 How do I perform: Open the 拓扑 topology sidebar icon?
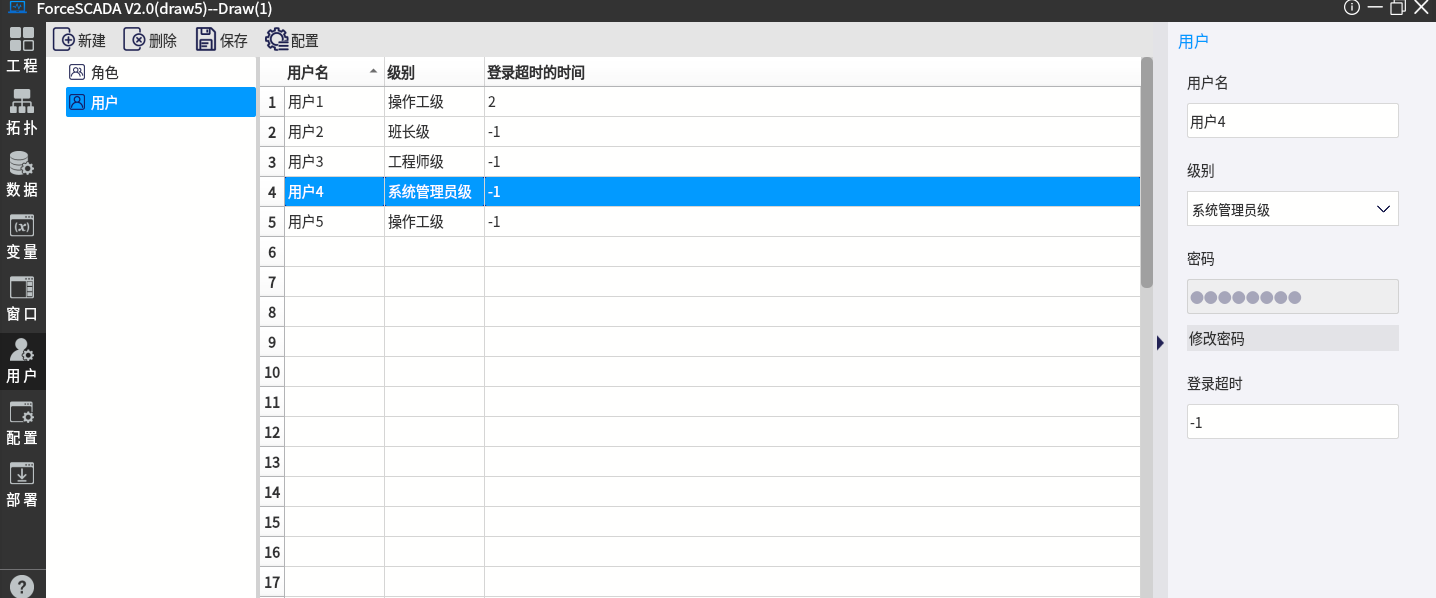[22, 112]
